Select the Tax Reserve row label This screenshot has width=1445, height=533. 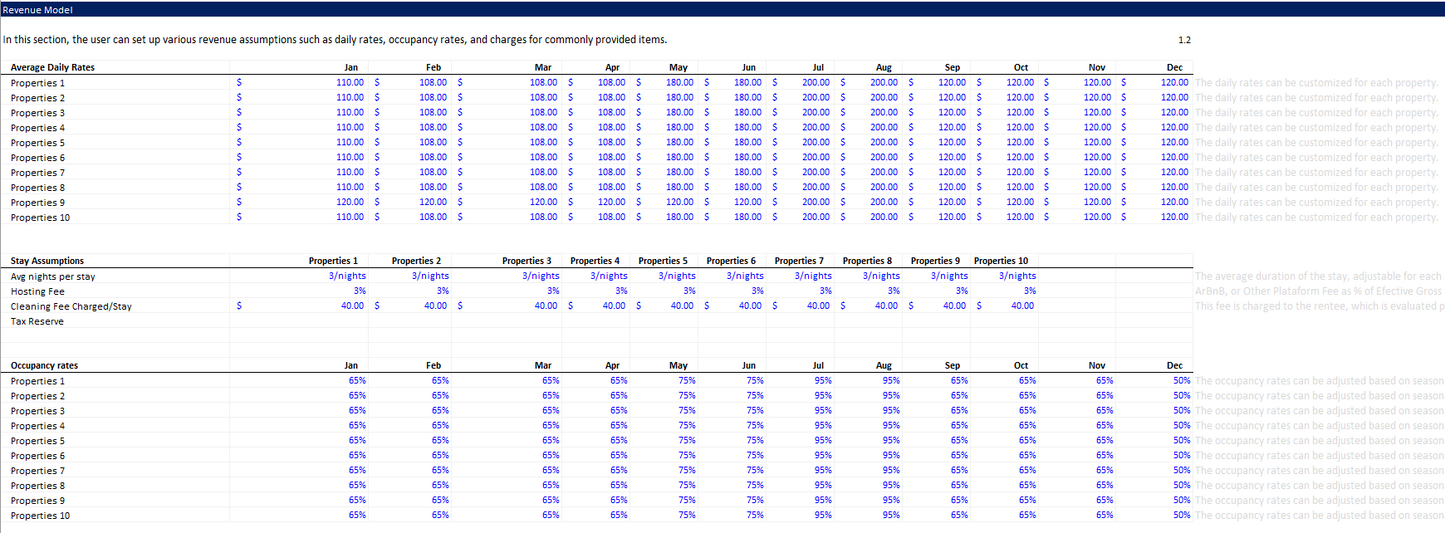tap(37, 322)
